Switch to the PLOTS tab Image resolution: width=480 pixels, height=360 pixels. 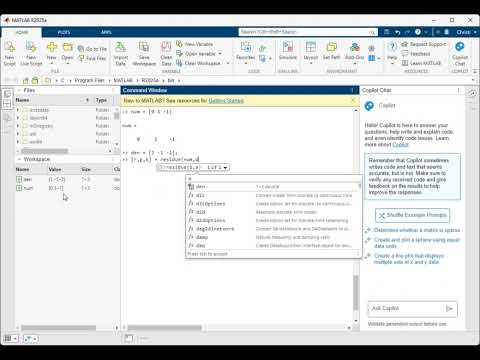64,32
